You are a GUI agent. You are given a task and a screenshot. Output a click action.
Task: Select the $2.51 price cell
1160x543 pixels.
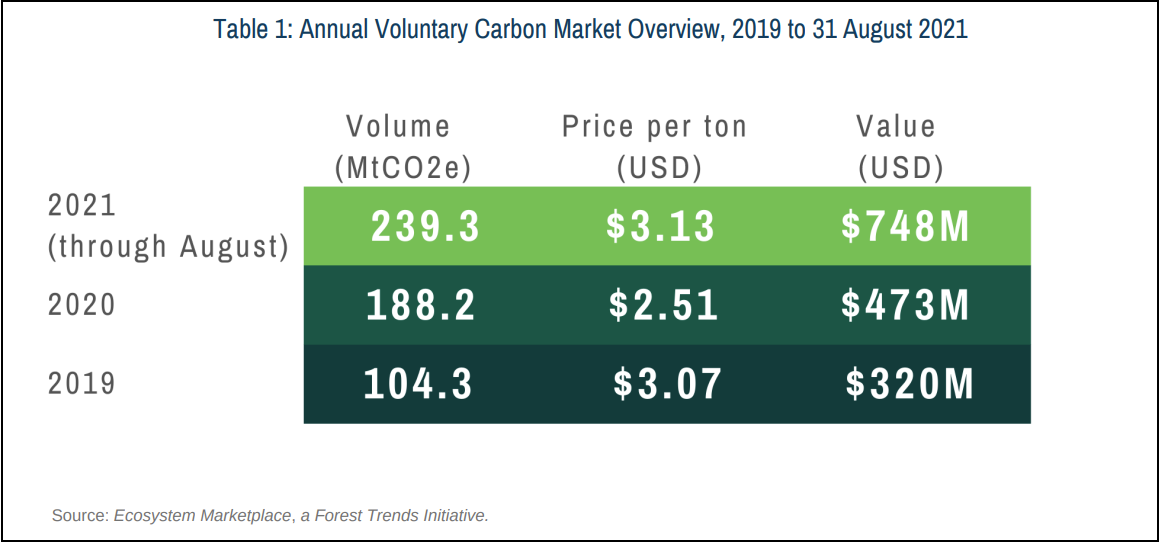tap(664, 305)
